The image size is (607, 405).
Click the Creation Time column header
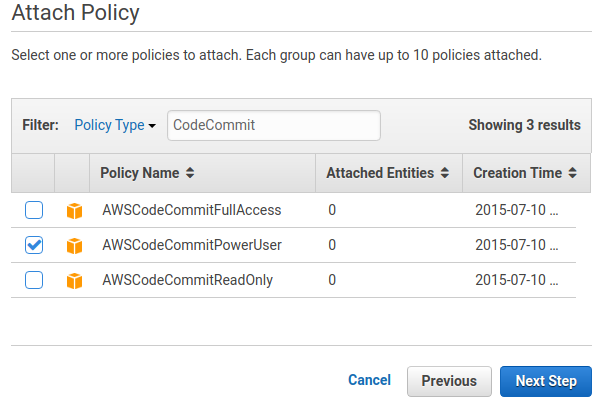pos(526,173)
